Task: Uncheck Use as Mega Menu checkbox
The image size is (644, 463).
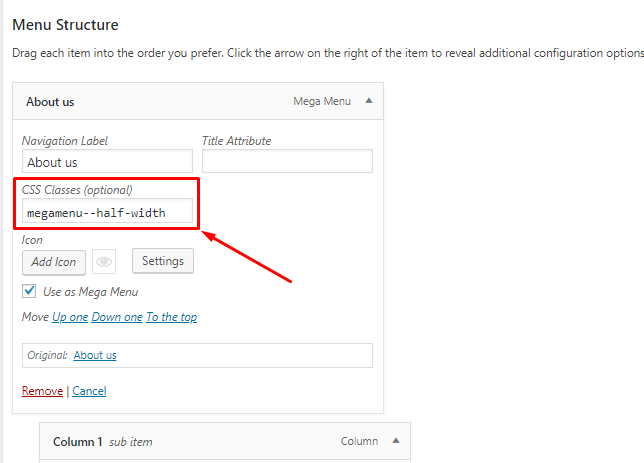Action: coord(29,291)
